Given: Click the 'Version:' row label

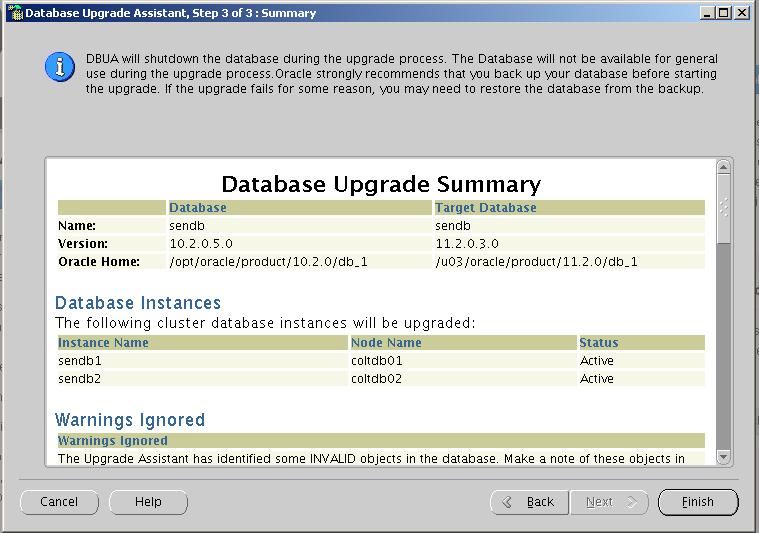Looking at the screenshot, I should (83, 244).
